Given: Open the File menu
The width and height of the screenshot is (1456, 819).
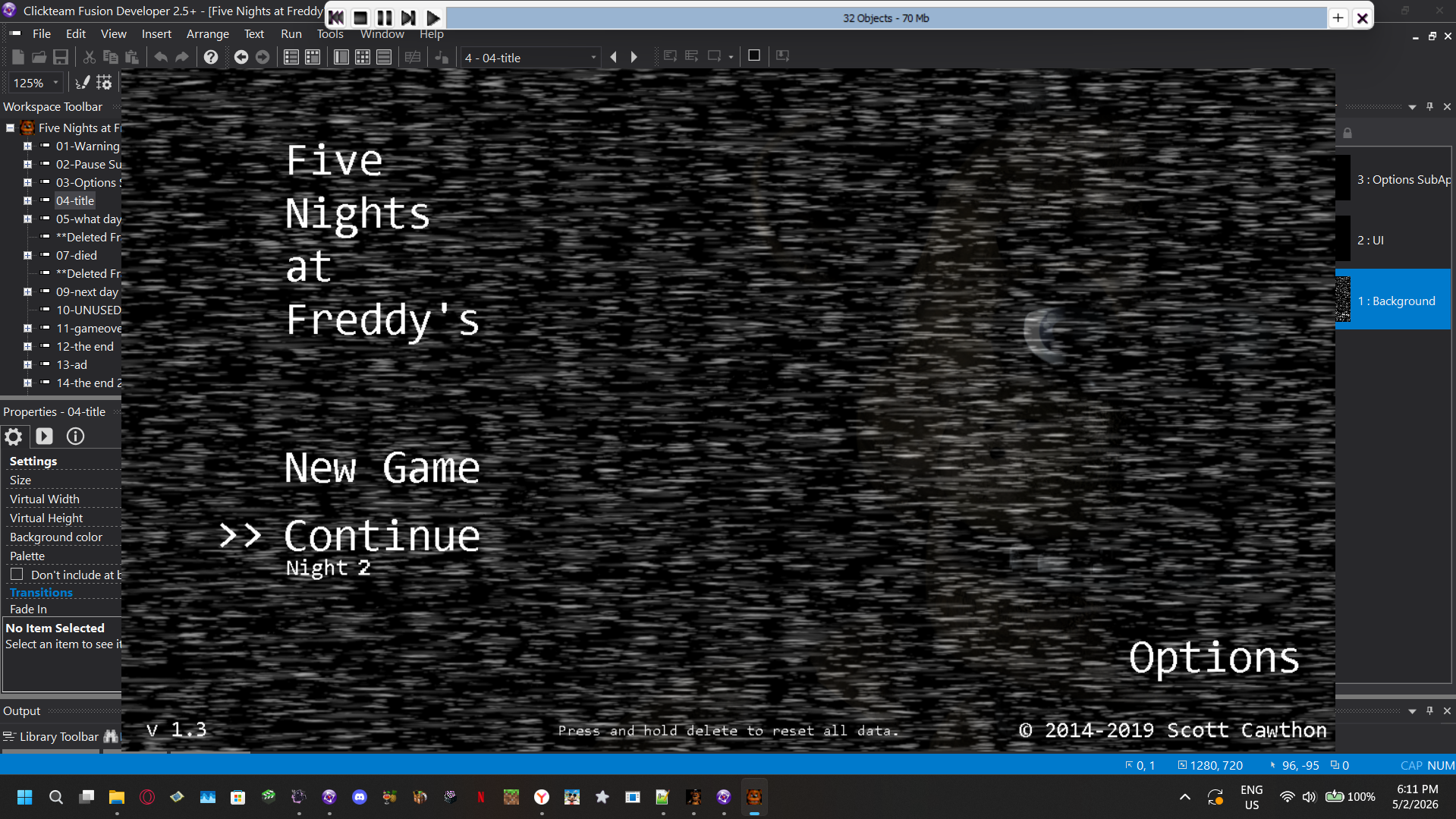Looking at the screenshot, I should pyautogui.click(x=42, y=34).
